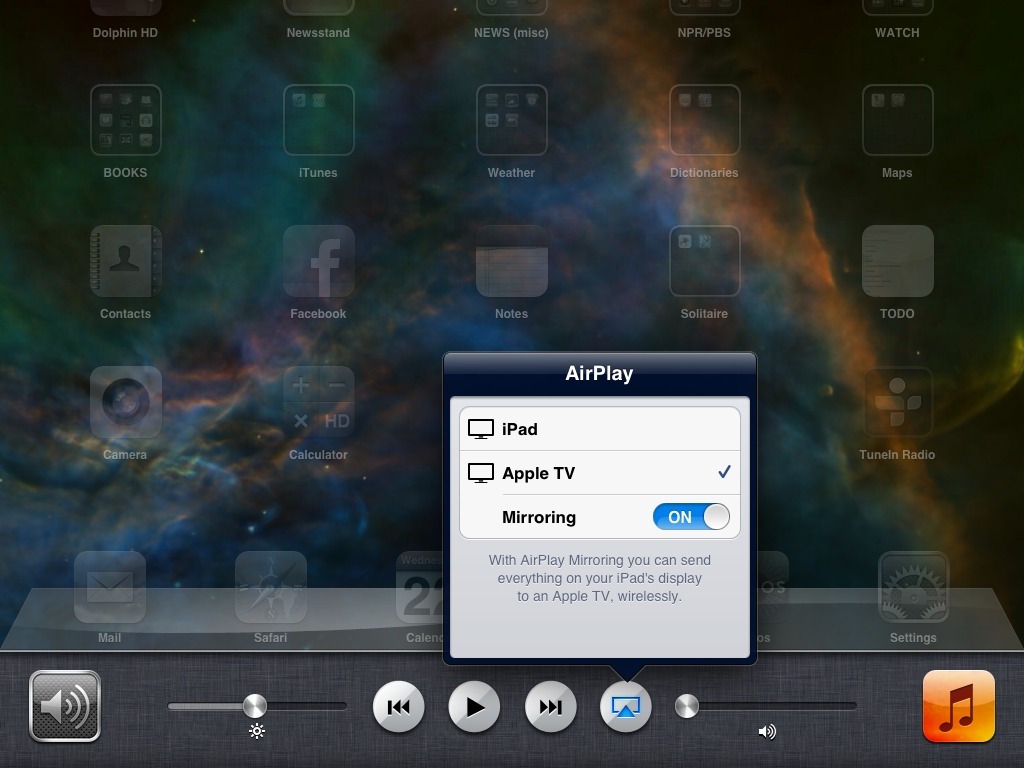The height and width of the screenshot is (768, 1024).
Task: Open the Calculator HD app
Action: point(319,402)
